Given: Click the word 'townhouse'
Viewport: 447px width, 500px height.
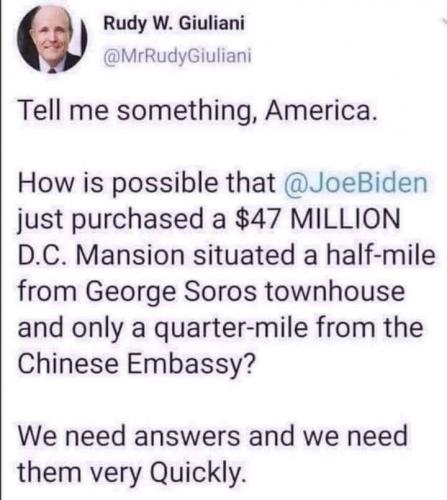Looking at the screenshot, I should [x=335, y=291].
